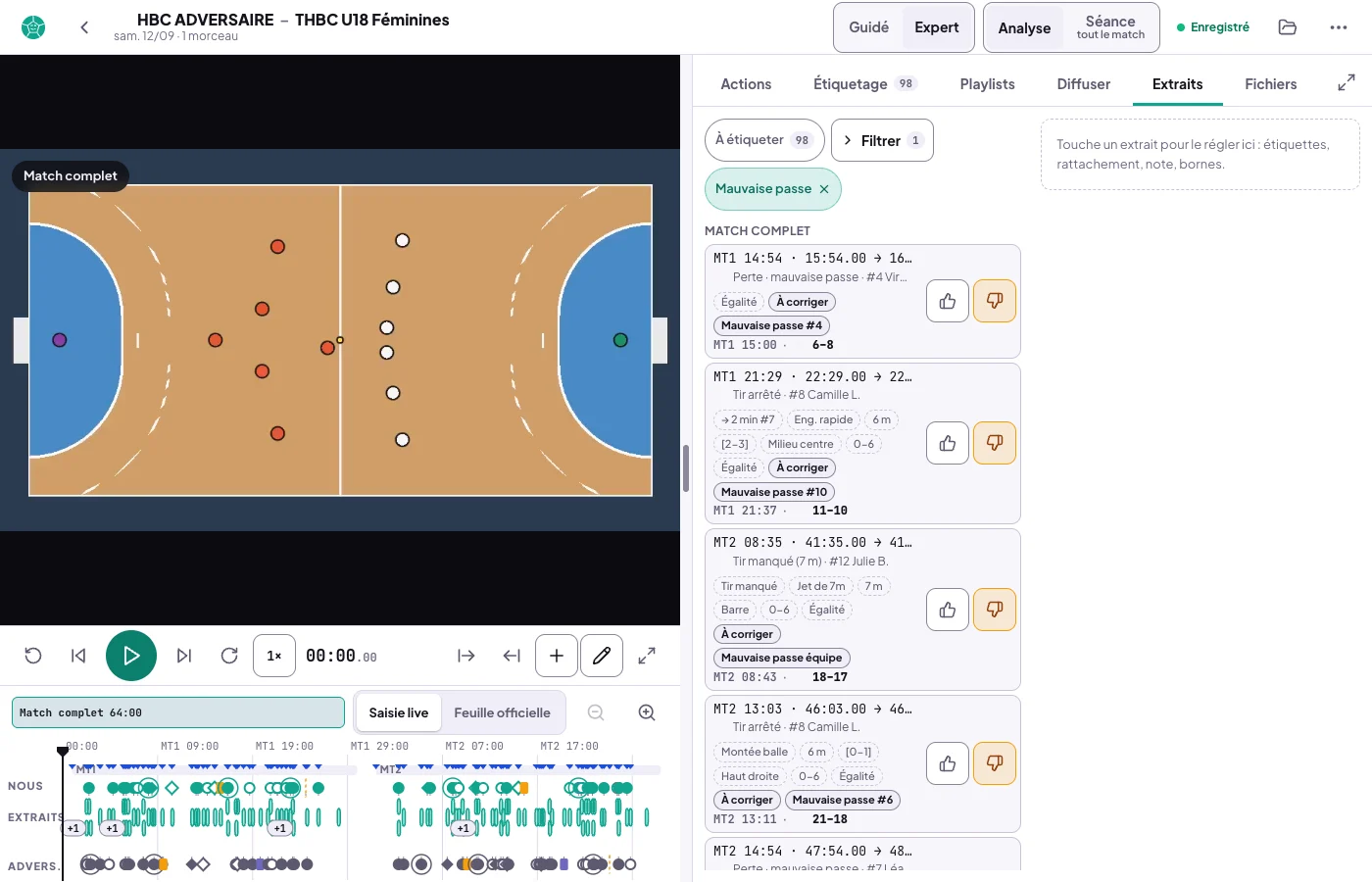Open the Fichiers tab

[1270, 84]
